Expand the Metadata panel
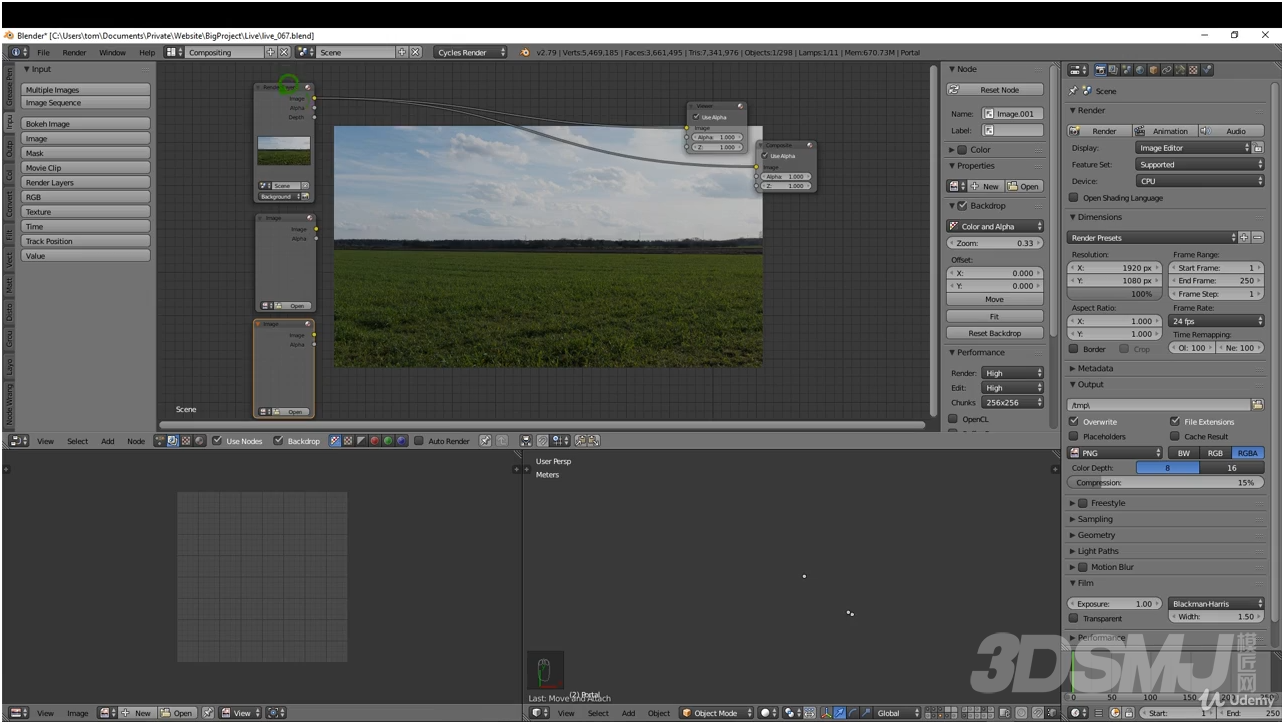The image size is (1284, 724). tap(1095, 368)
